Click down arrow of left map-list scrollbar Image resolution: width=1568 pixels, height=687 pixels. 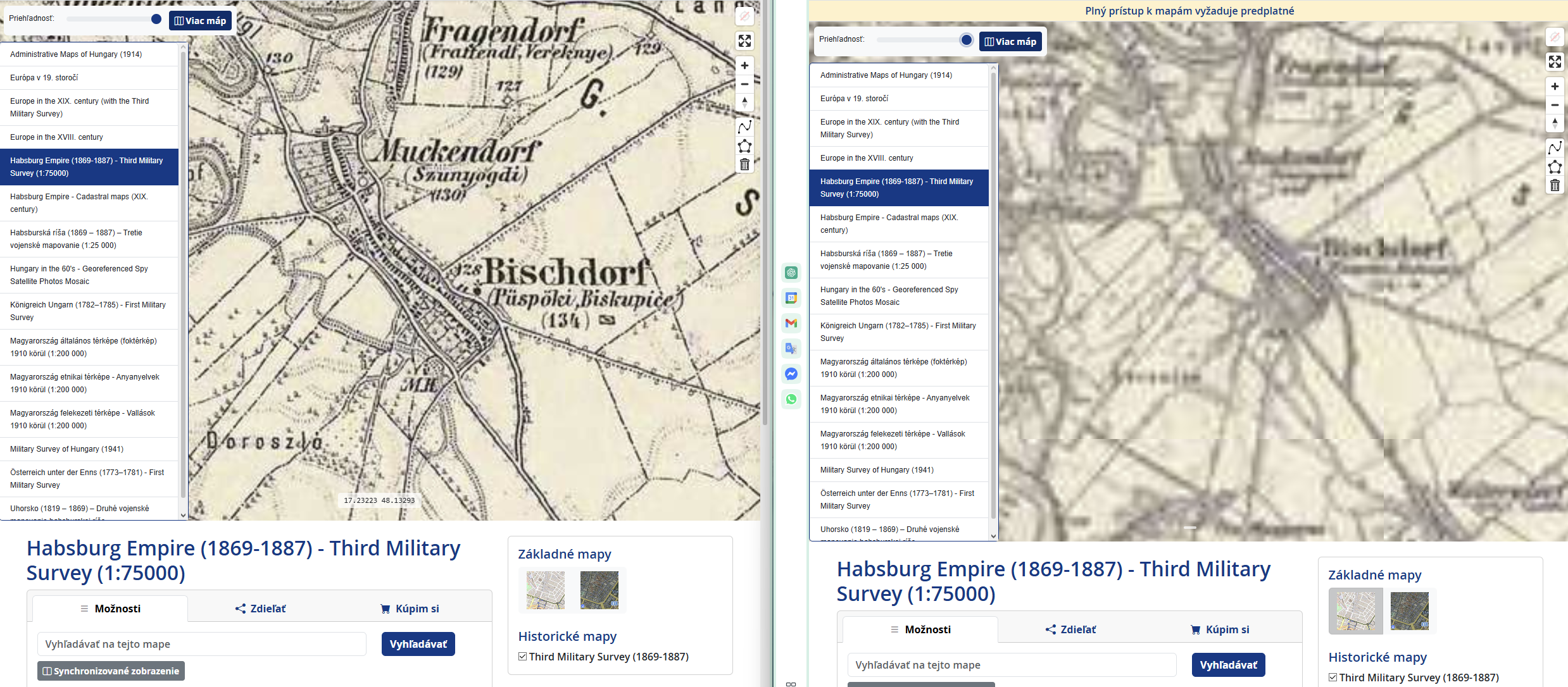[184, 515]
